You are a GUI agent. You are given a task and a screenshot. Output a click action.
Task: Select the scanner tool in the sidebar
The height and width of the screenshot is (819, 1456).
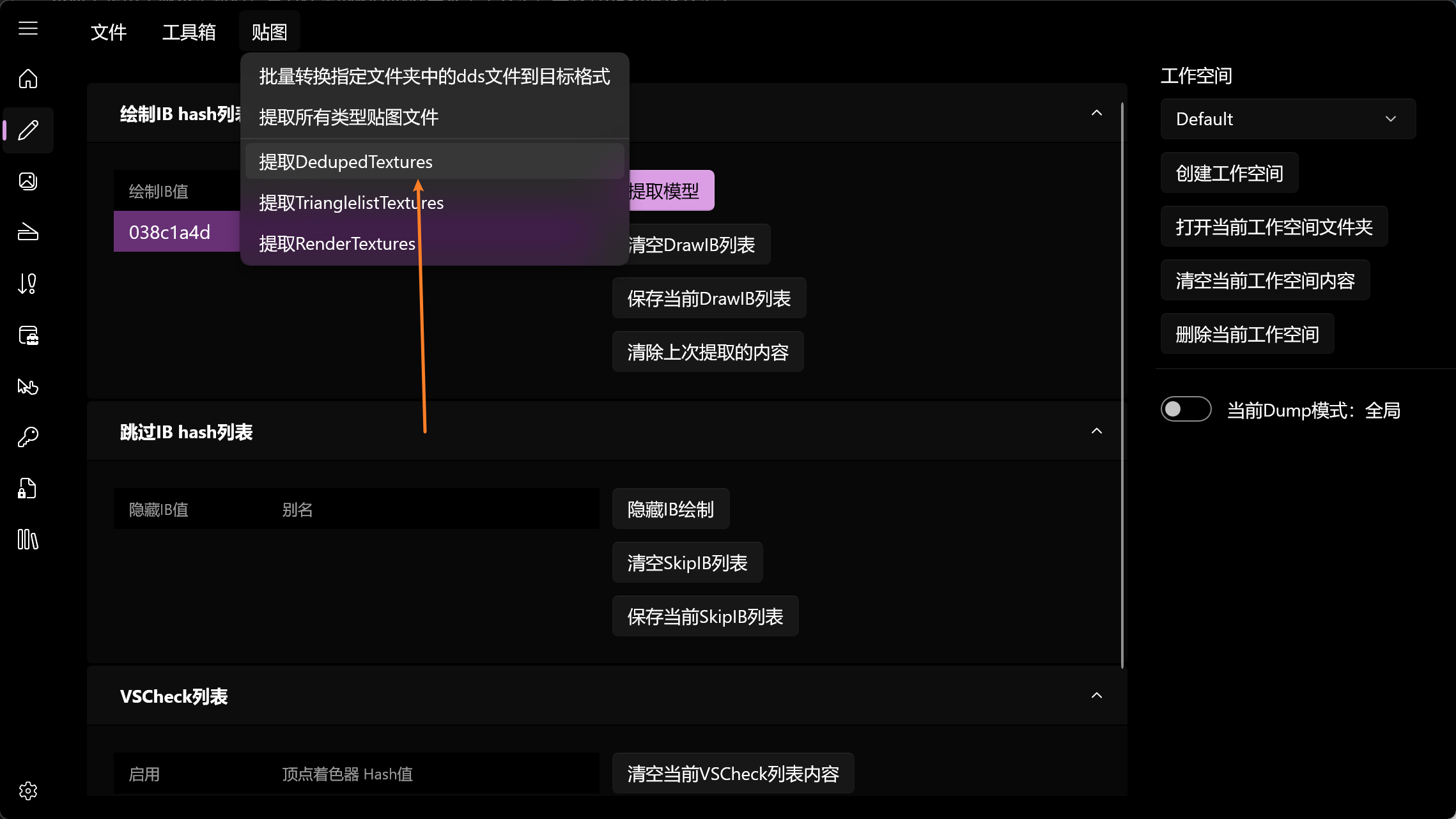pyautogui.click(x=27, y=232)
